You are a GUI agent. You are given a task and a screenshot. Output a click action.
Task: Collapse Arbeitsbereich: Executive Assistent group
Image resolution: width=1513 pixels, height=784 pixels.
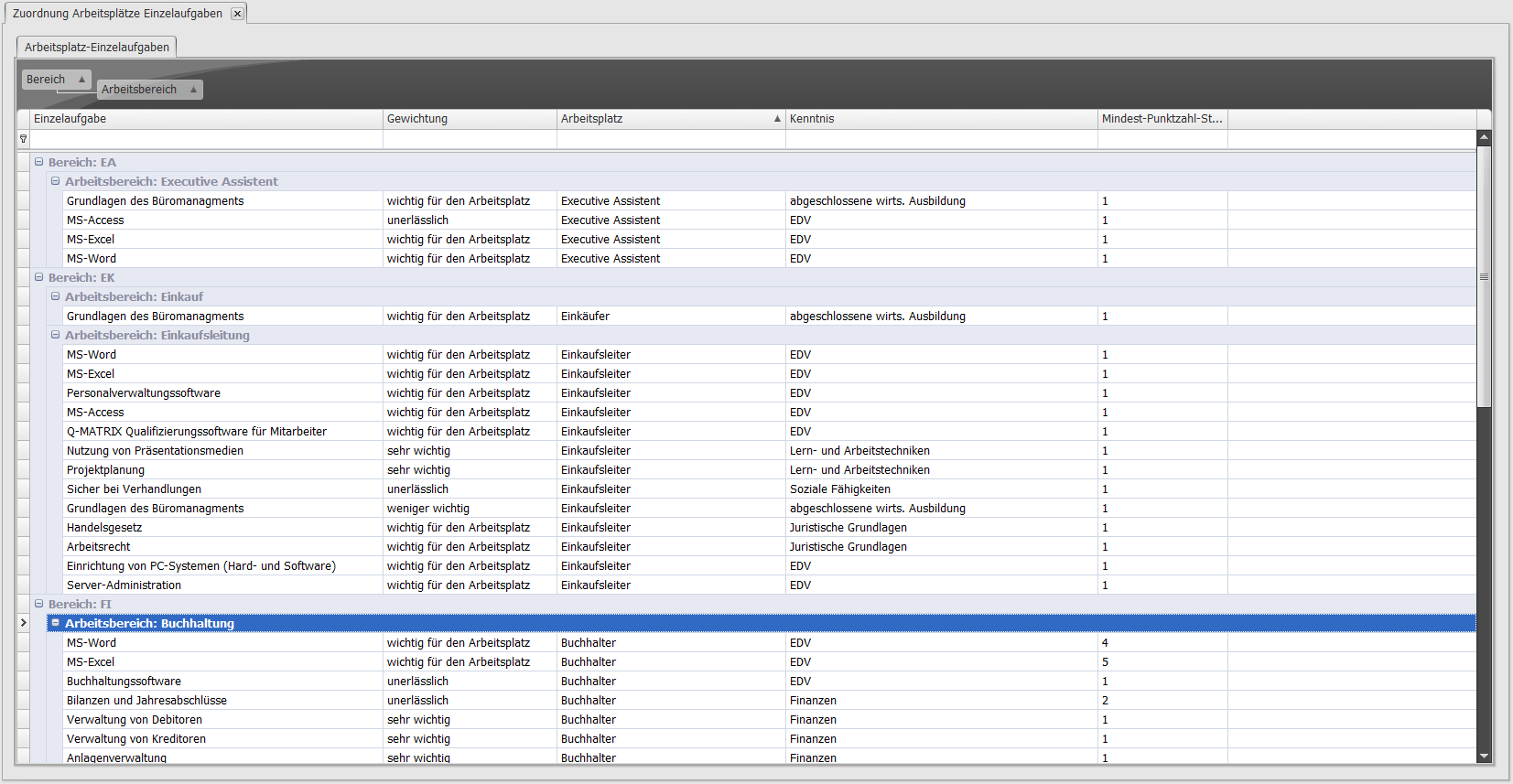pyautogui.click(x=56, y=181)
